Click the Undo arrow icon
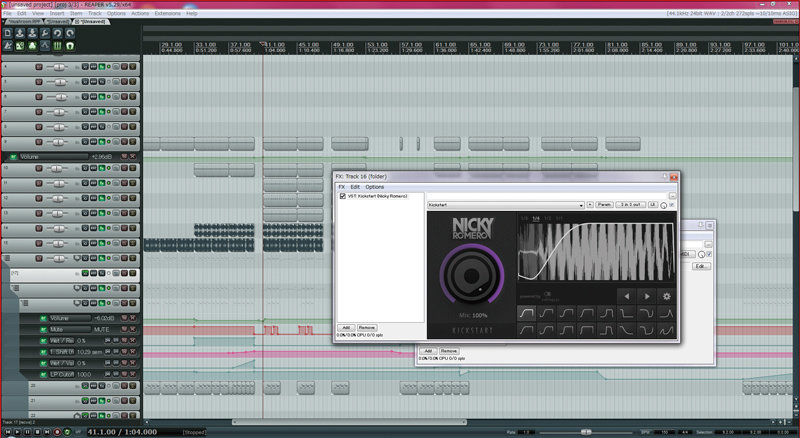Screen dimensions: 800x438 pos(57,33)
